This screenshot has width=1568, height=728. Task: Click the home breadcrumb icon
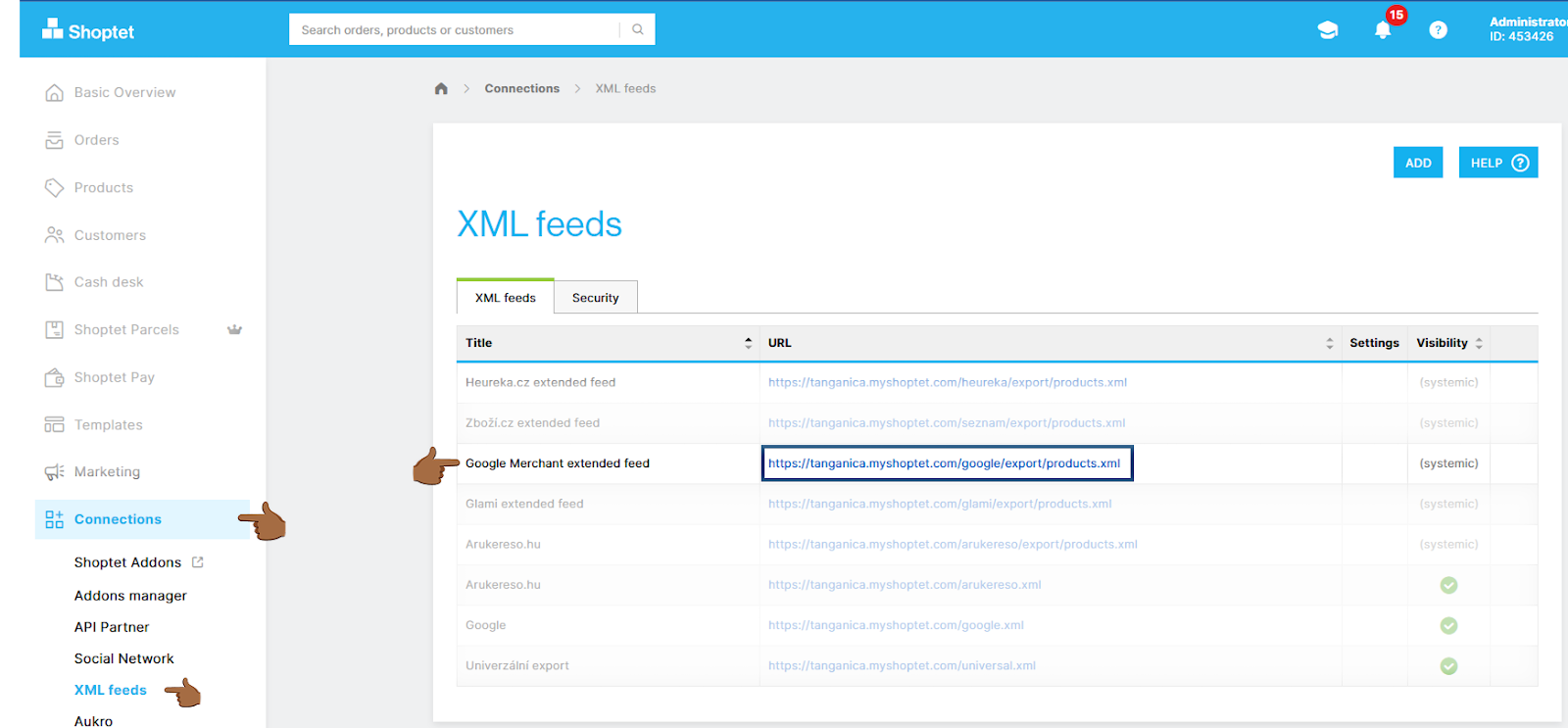pyautogui.click(x=441, y=88)
